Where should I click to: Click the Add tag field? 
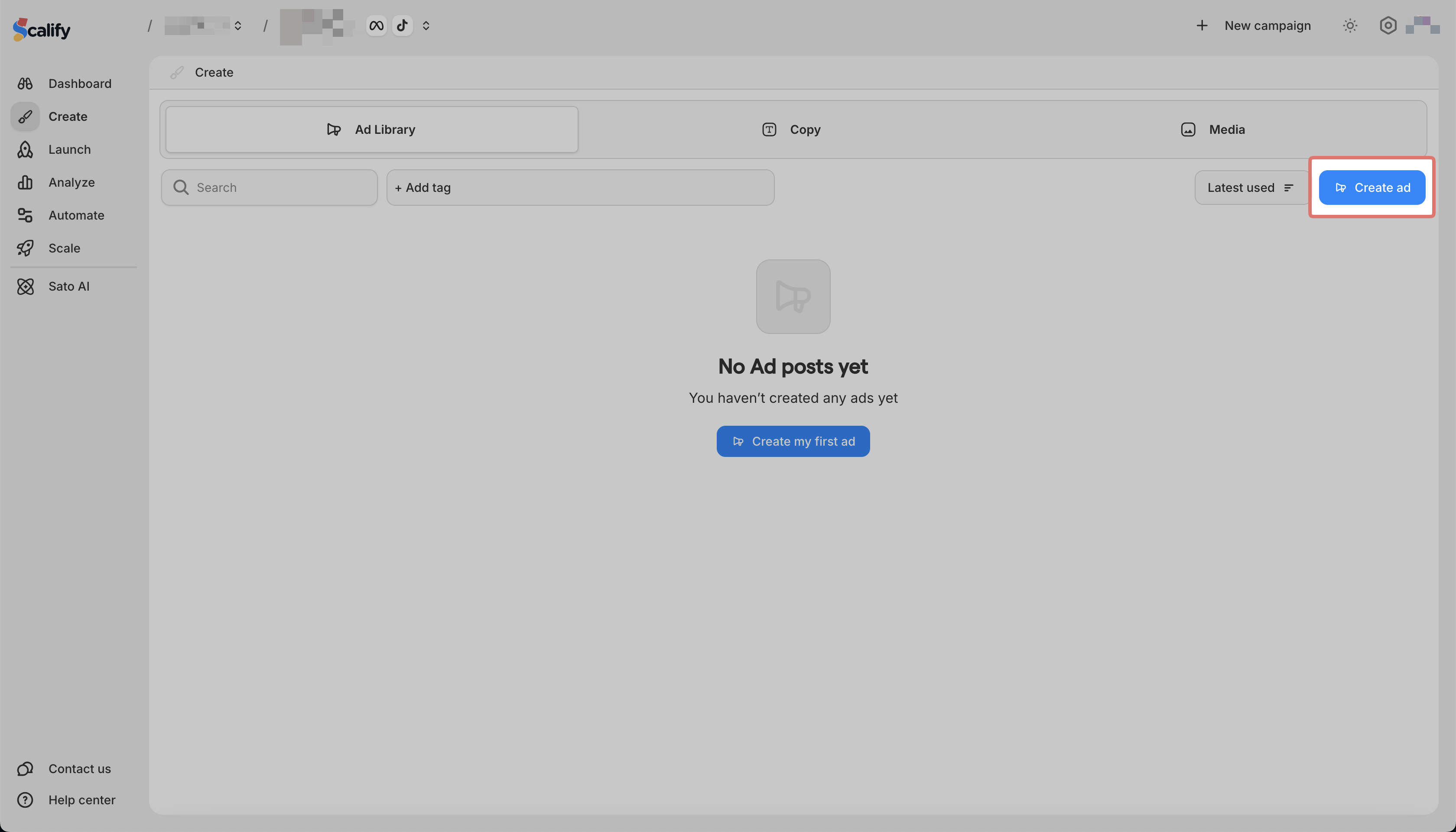click(580, 188)
